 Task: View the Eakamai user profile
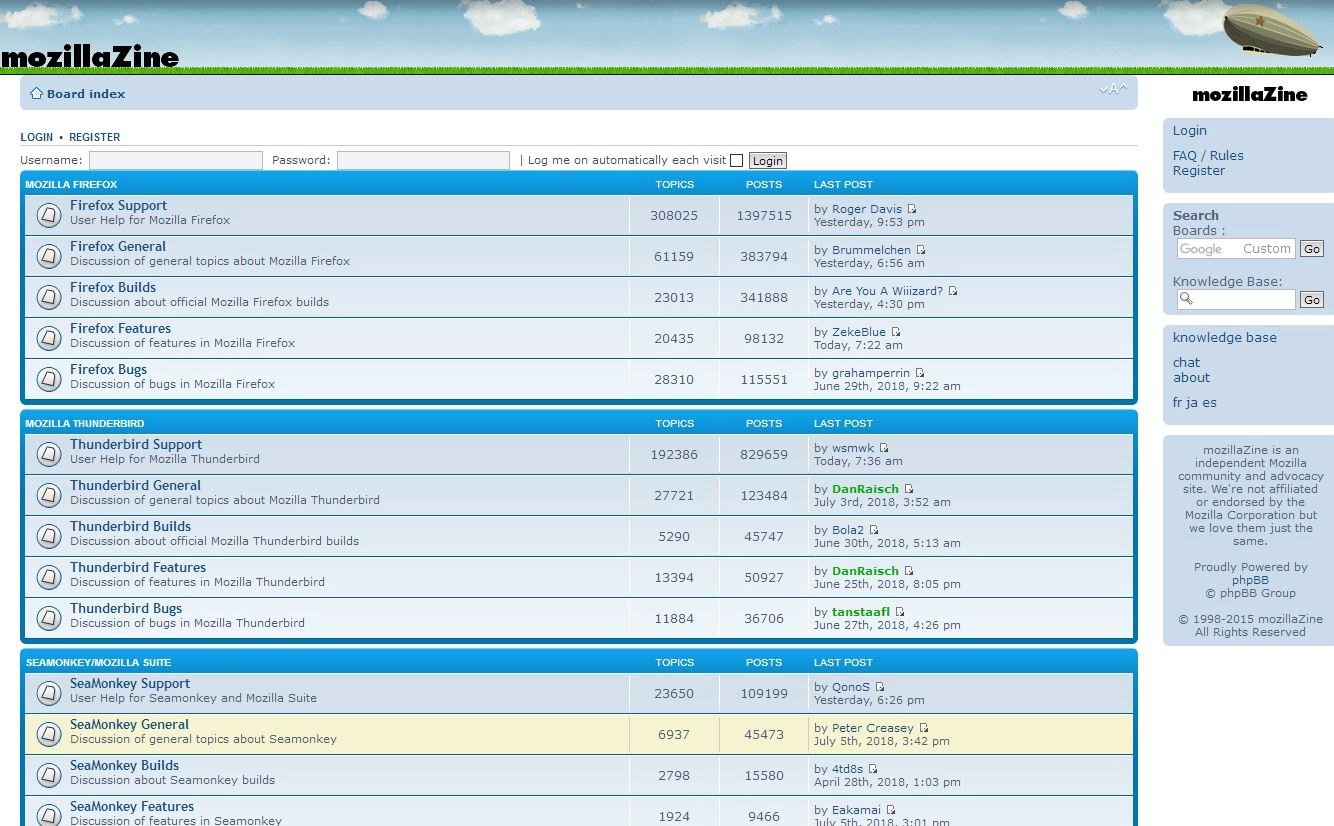point(856,810)
